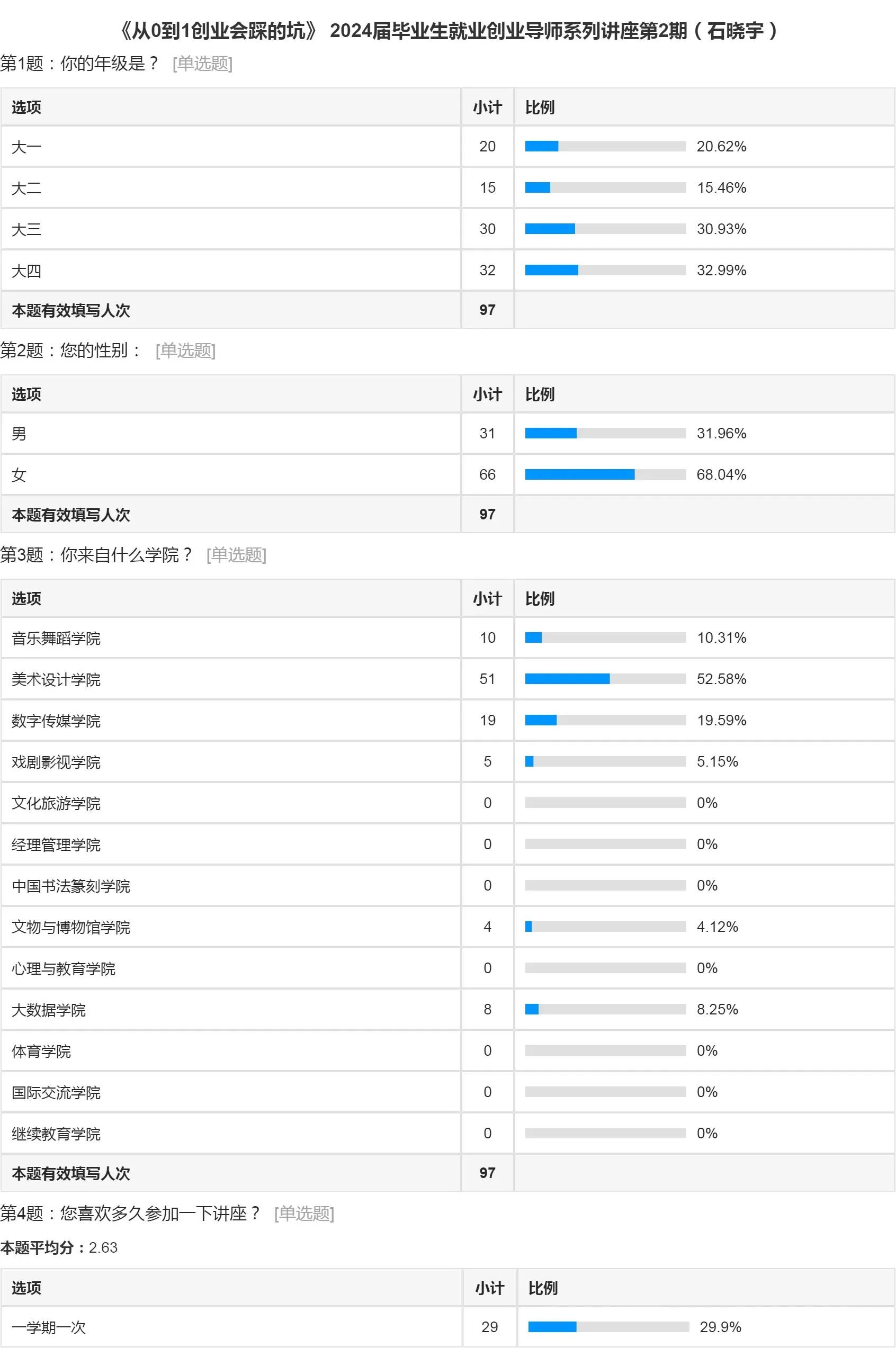Click the 中国书法篆刻学院 option label

(x=71, y=886)
